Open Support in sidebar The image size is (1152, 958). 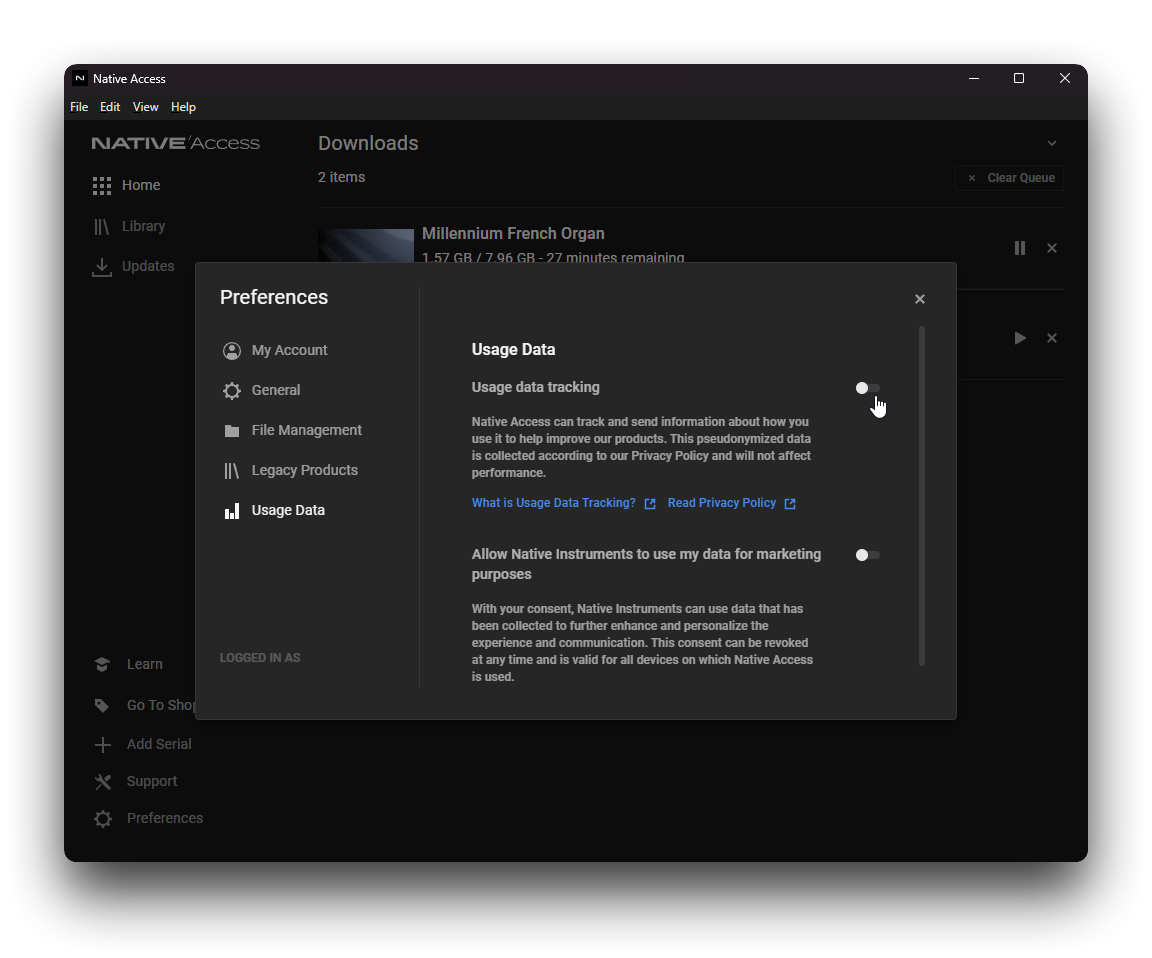(136, 782)
